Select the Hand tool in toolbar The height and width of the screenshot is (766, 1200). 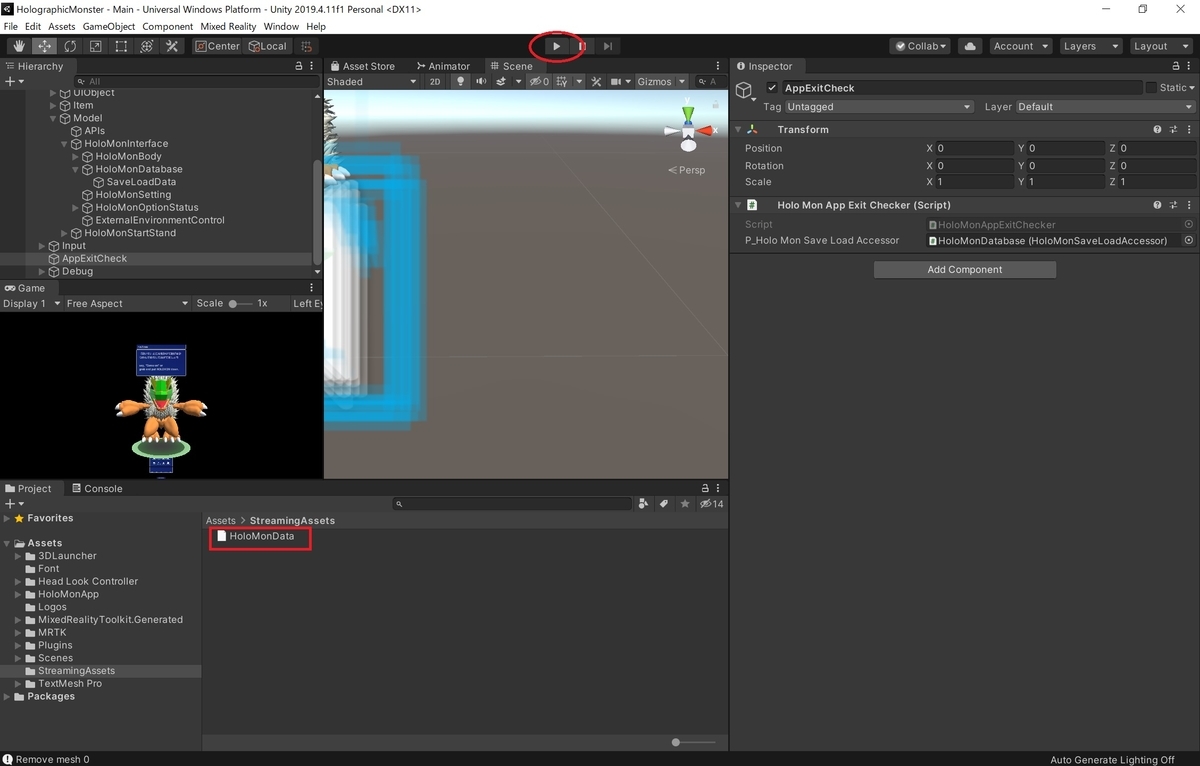point(19,46)
